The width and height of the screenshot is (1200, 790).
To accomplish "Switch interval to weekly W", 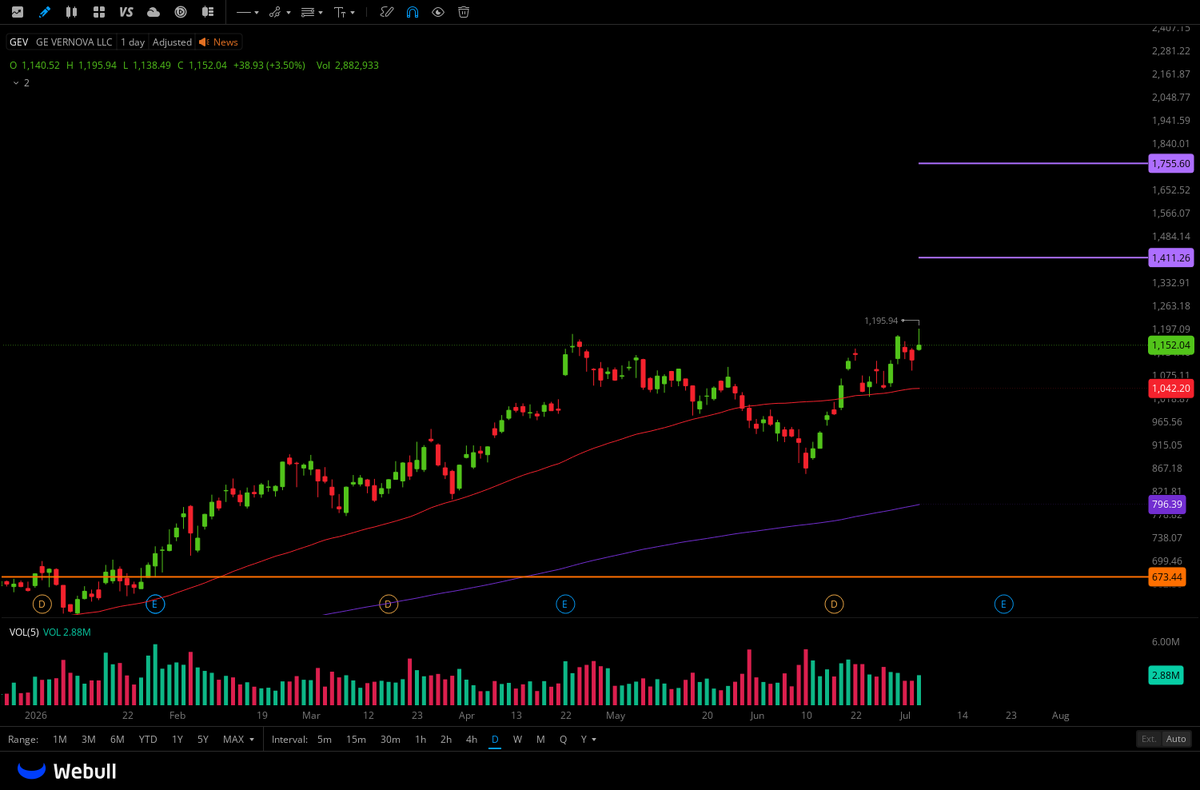I will click(517, 739).
